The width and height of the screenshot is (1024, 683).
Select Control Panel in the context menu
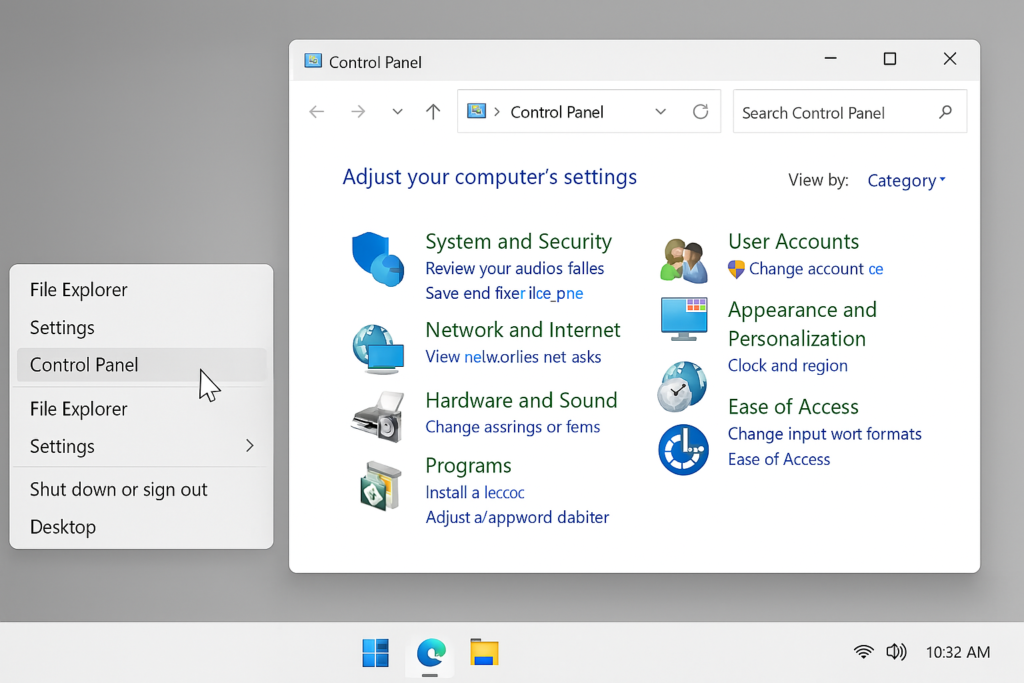click(x=142, y=364)
